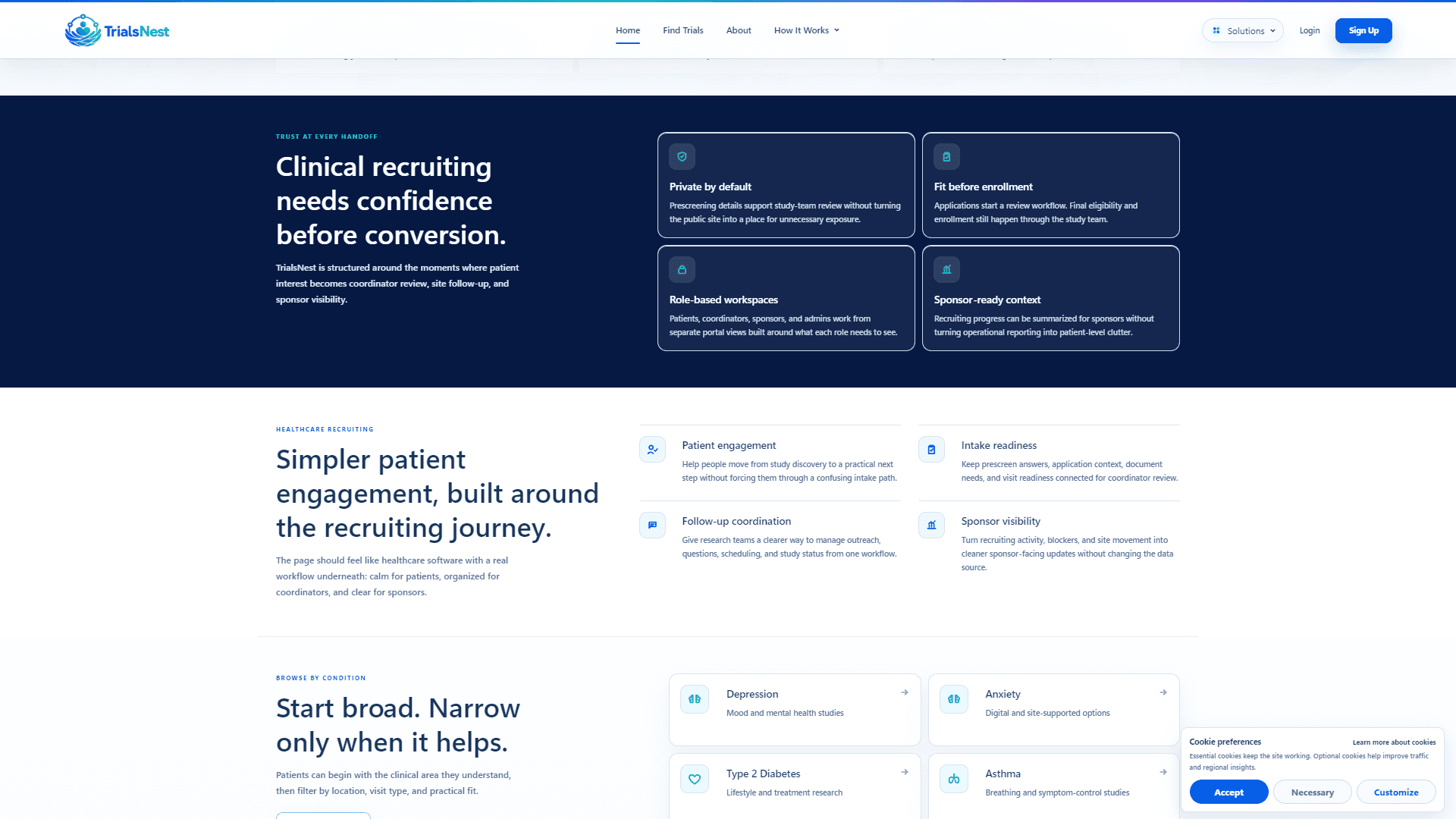Click the Login link
The width and height of the screenshot is (1456, 819).
pos(1310,30)
